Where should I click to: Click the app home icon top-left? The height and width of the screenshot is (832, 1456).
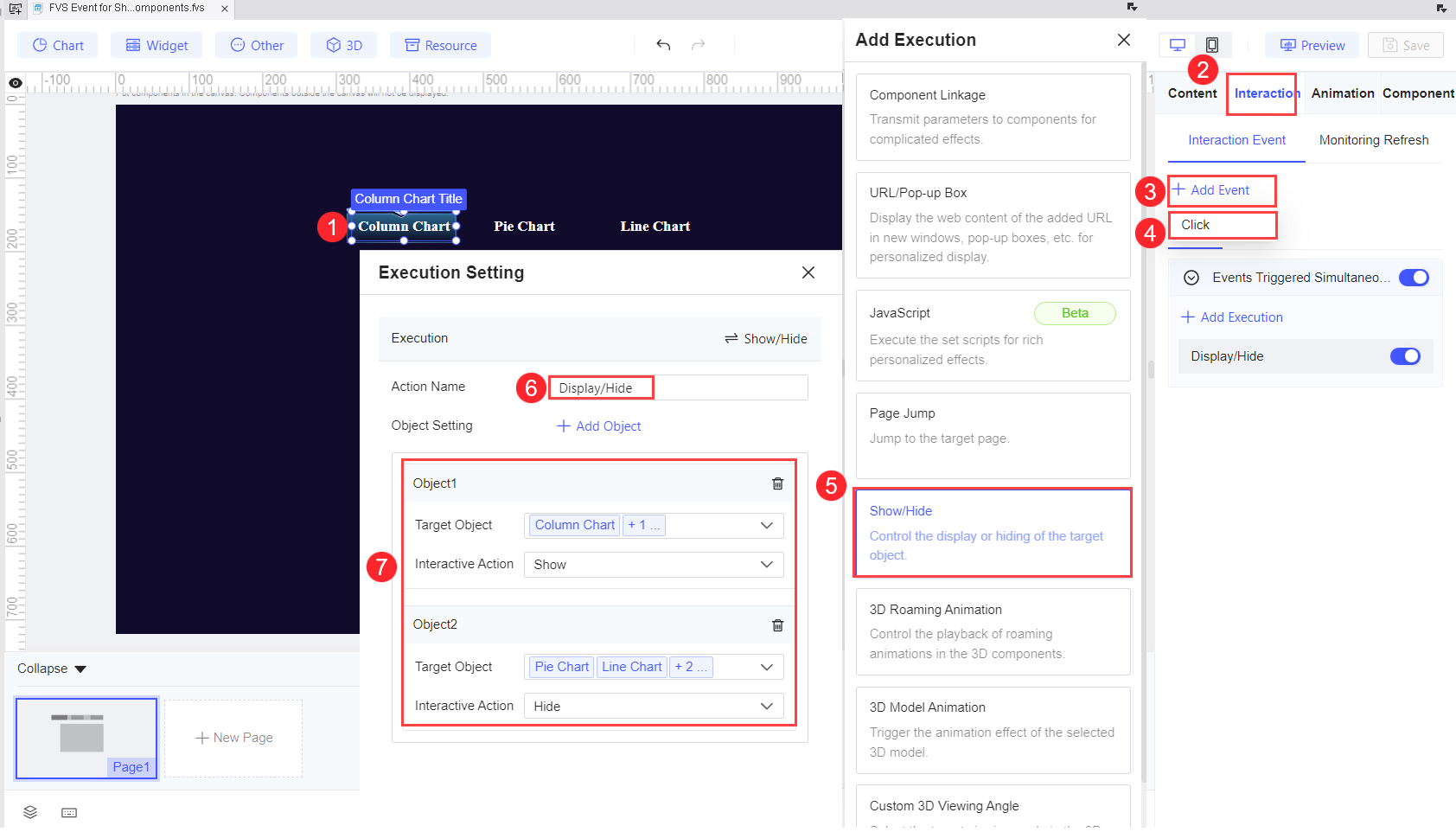point(15,9)
